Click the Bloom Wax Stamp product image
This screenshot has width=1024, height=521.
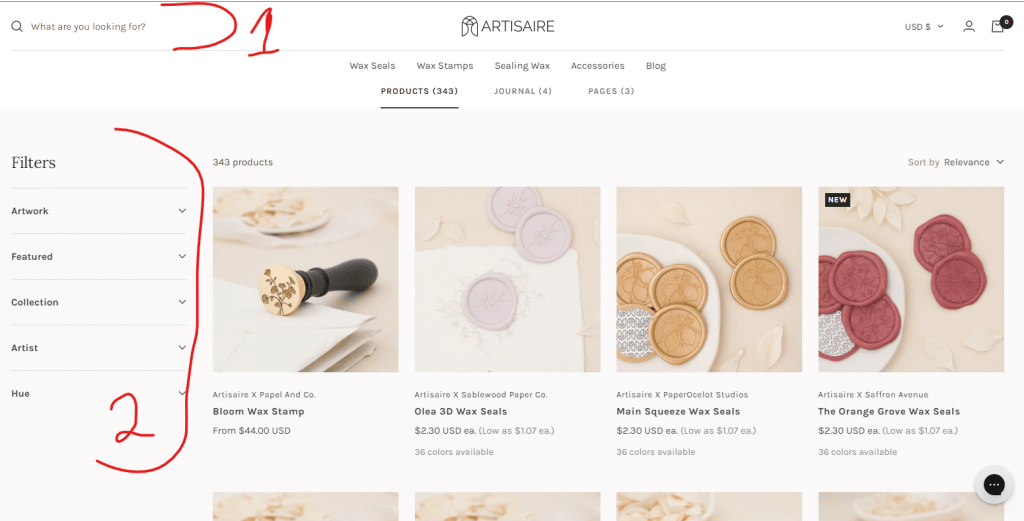[x=306, y=279]
